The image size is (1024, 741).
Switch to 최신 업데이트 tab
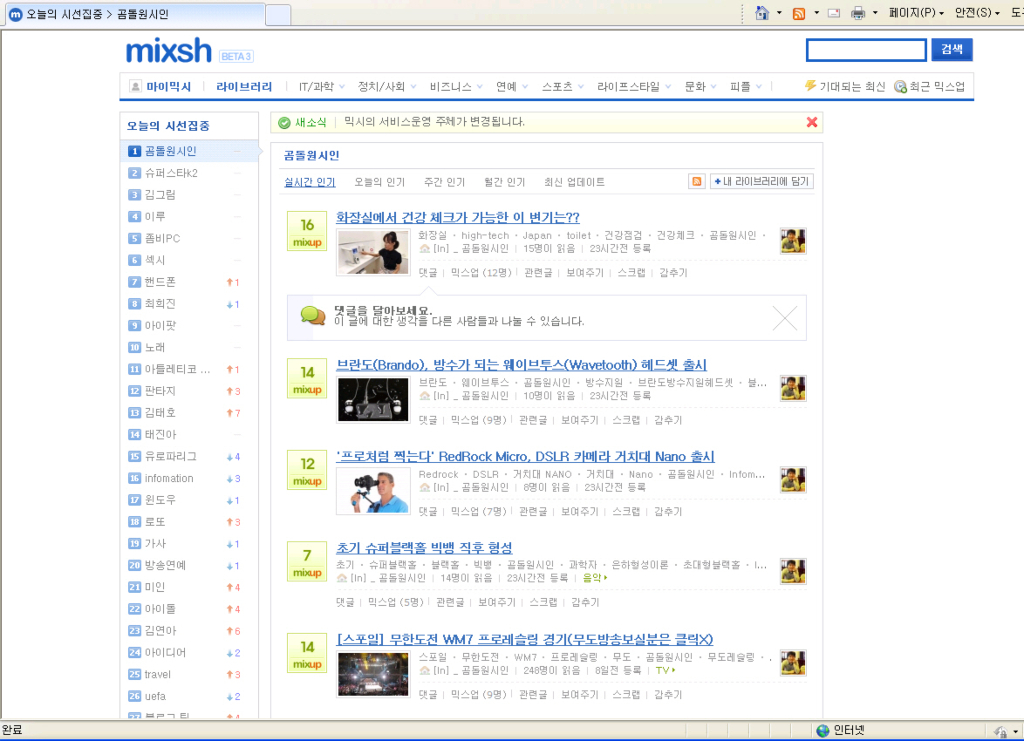click(574, 182)
